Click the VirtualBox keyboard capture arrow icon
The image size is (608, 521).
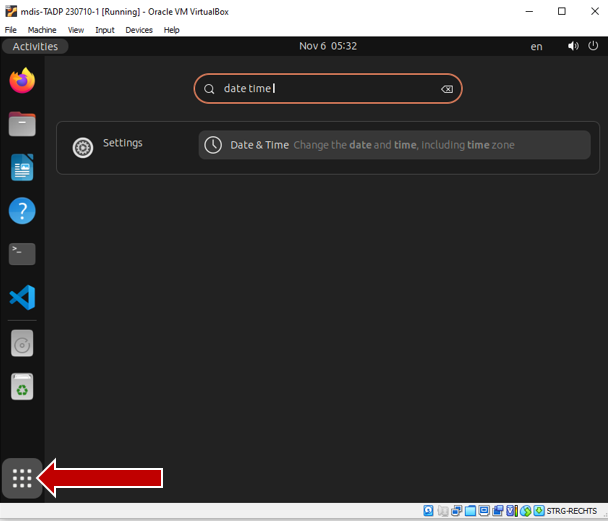539,511
